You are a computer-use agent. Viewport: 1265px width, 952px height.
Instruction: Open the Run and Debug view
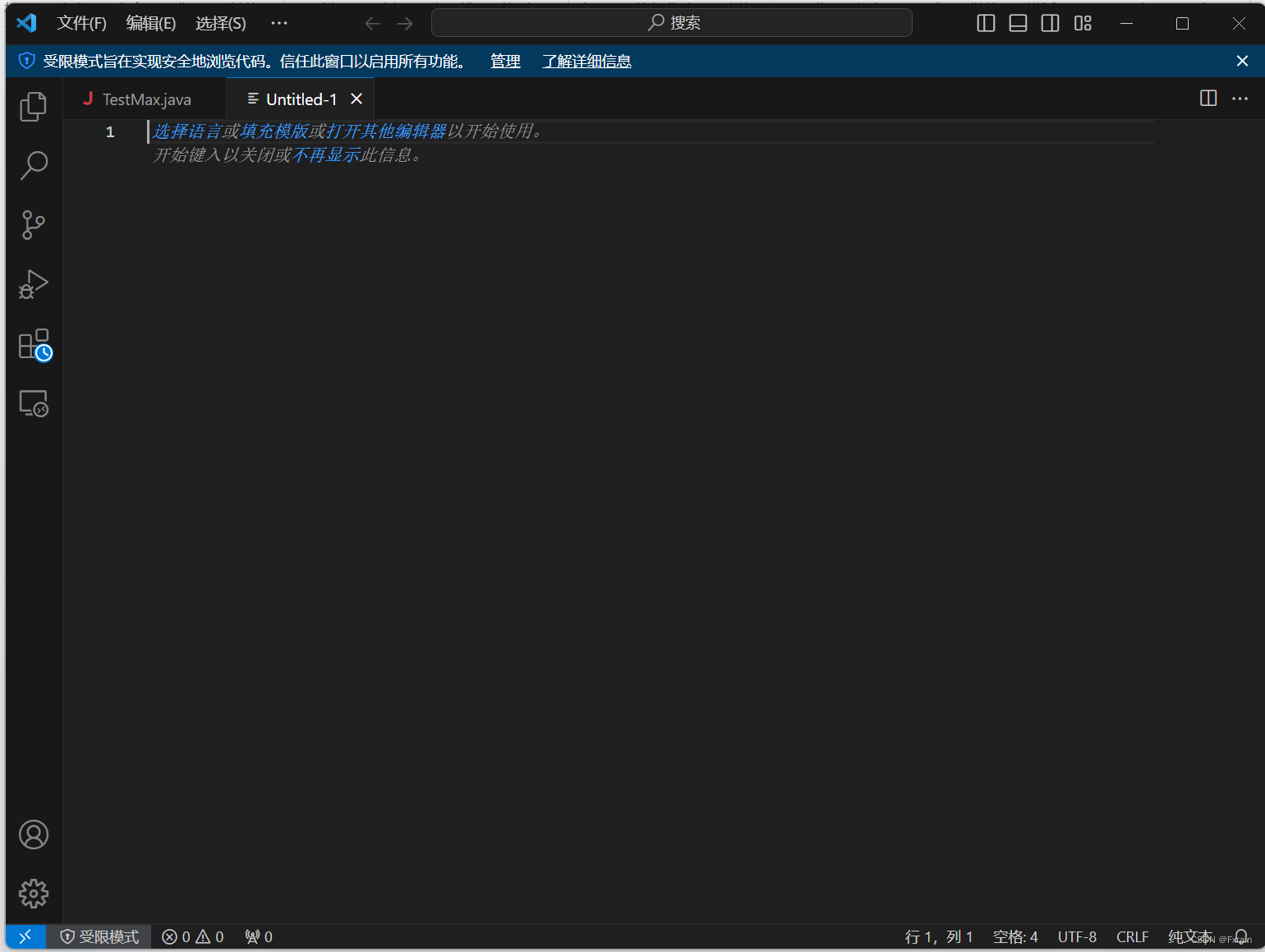pyautogui.click(x=34, y=284)
